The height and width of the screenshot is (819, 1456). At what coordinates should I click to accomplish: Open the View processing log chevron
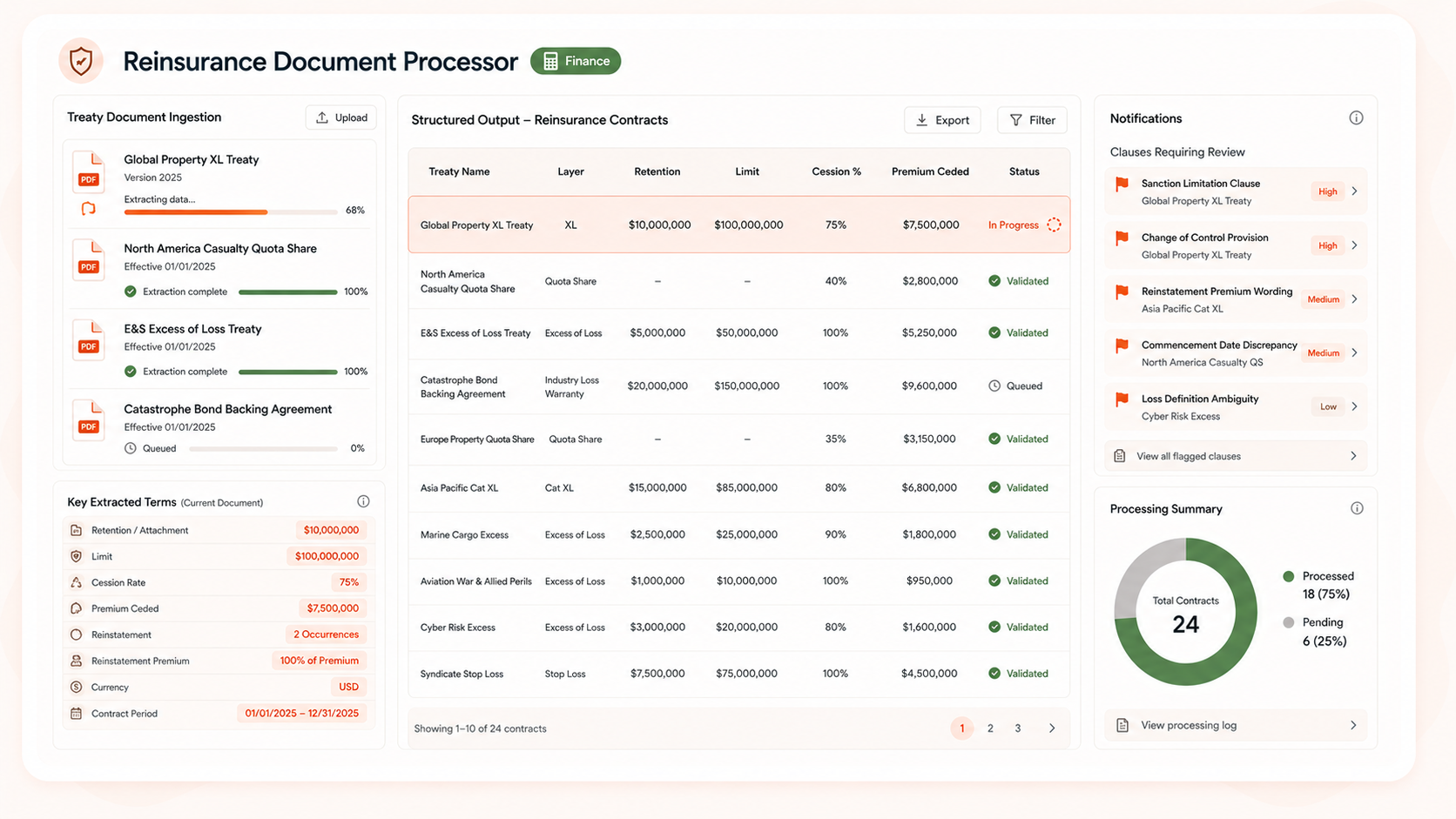[x=1353, y=725]
